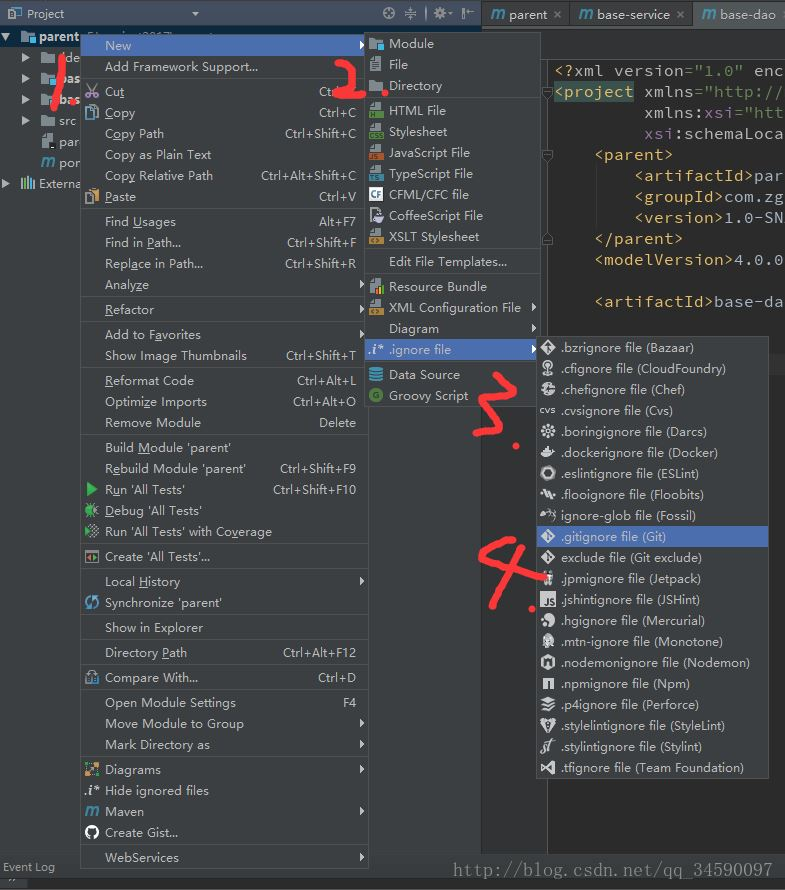Expand the Local History submenu
This screenshot has height=890, width=785.
pyautogui.click(x=224, y=582)
